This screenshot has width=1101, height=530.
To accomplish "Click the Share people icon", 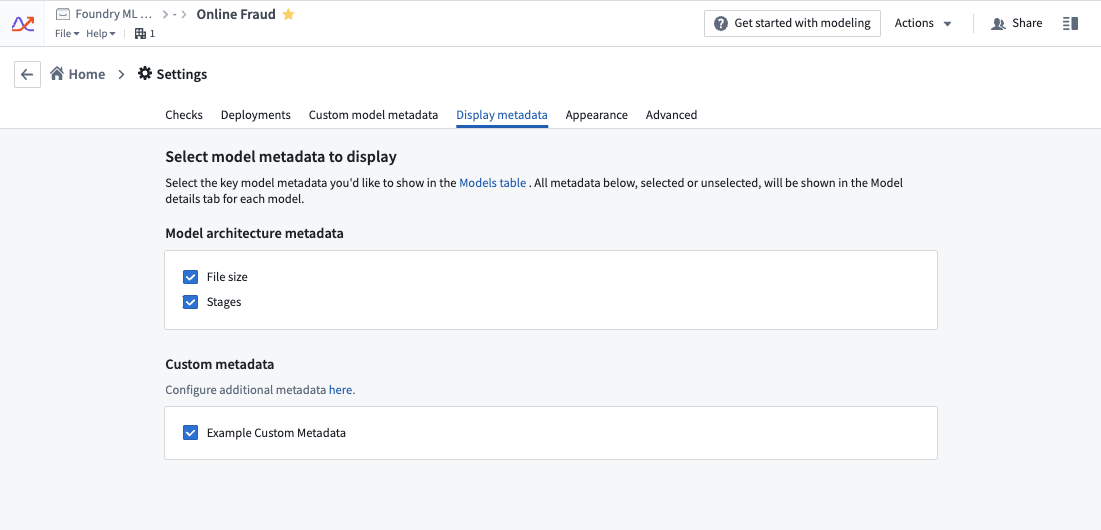I will tap(998, 23).
